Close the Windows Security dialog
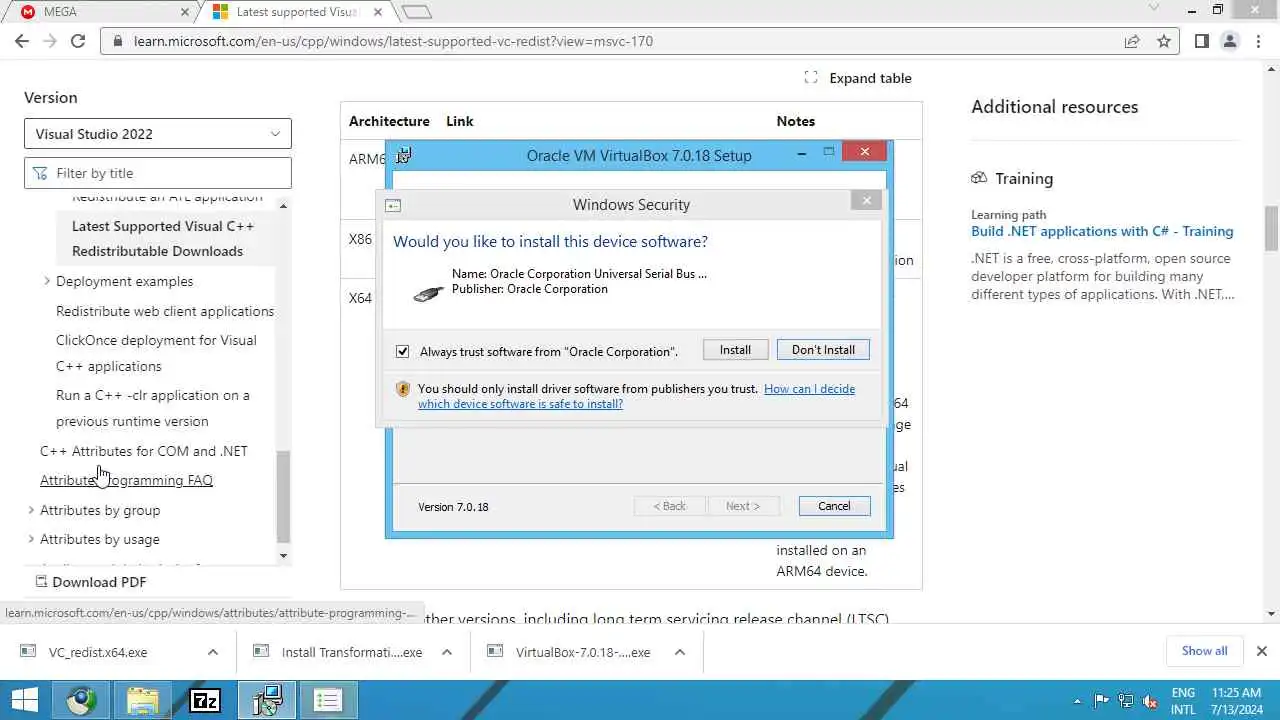The width and height of the screenshot is (1280, 720). (x=866, y=201)
